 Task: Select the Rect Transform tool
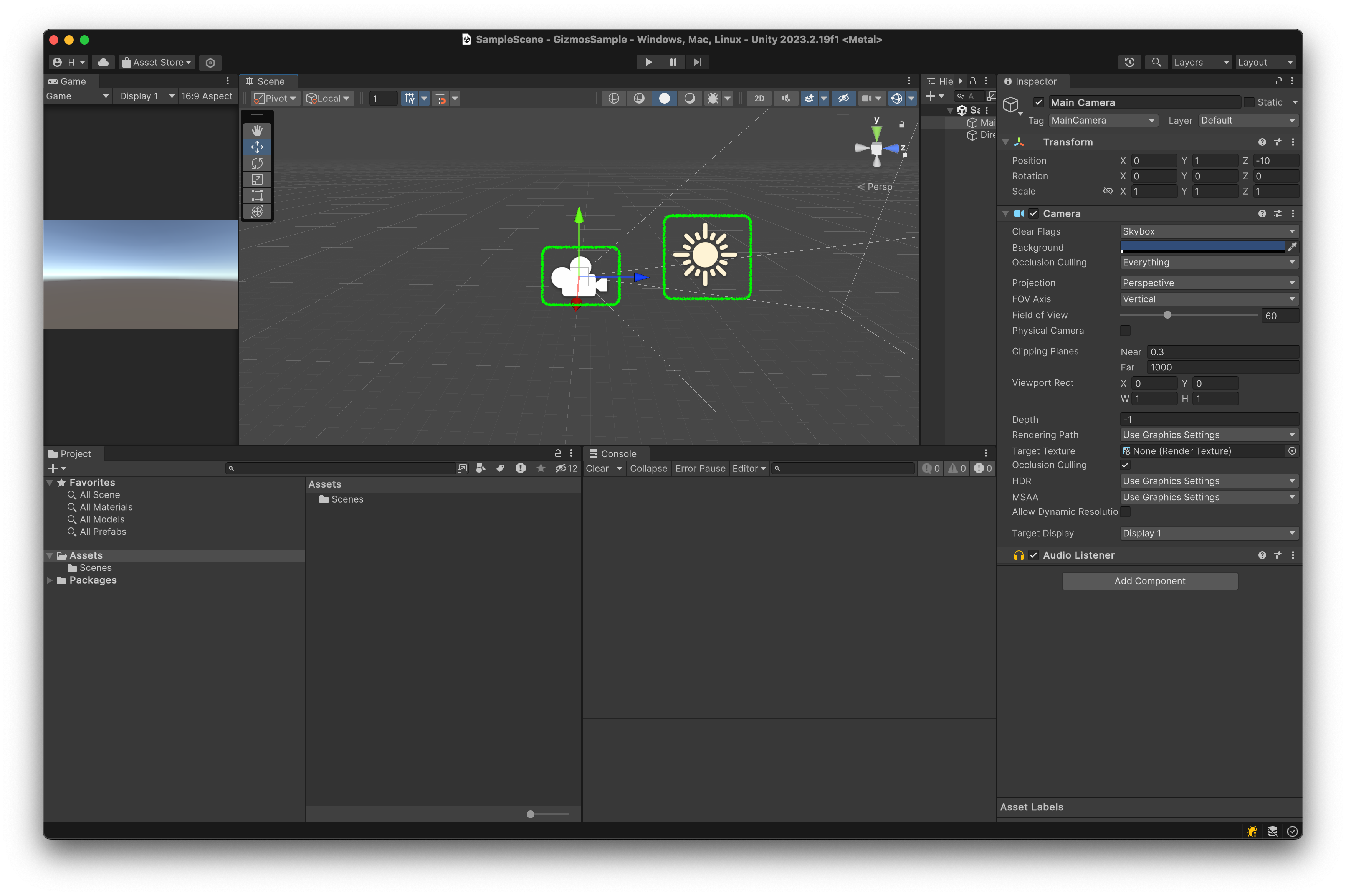tap(257, 195)
